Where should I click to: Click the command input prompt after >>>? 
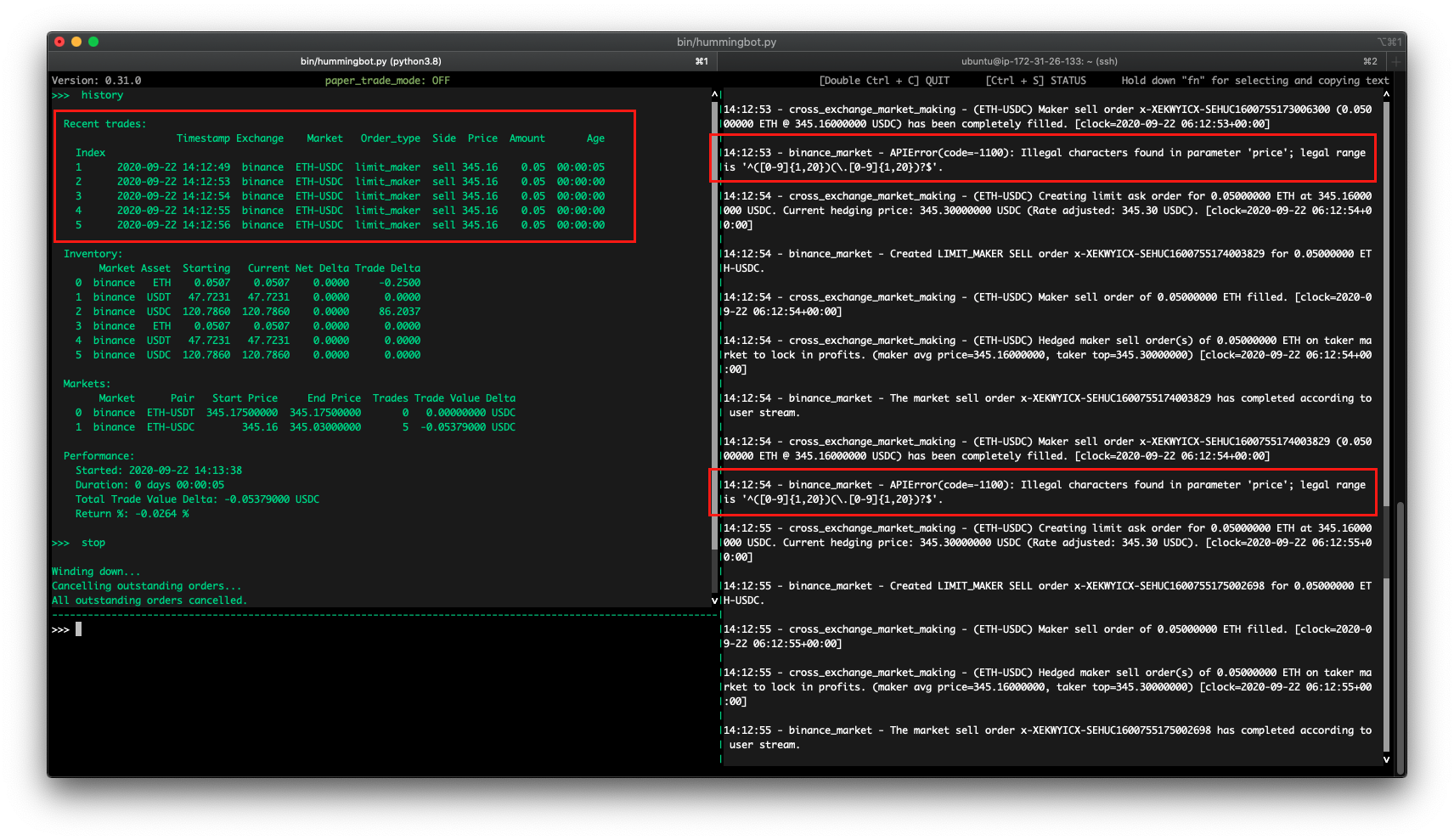[x=78, y=629]
